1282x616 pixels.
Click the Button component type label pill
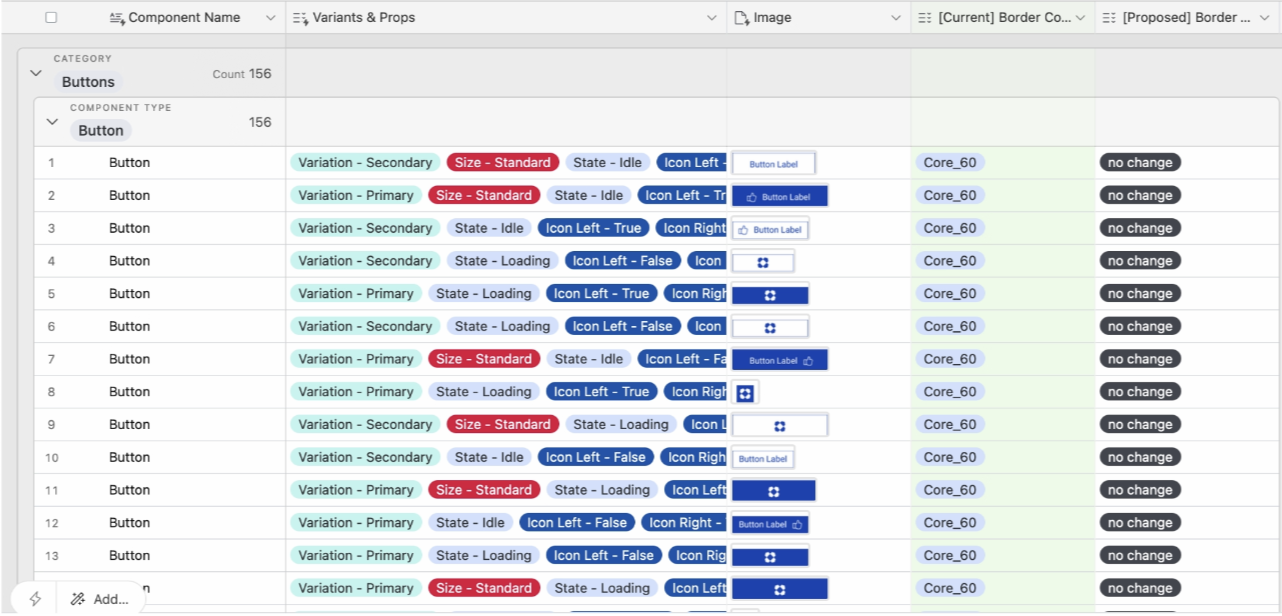[101, 130]
